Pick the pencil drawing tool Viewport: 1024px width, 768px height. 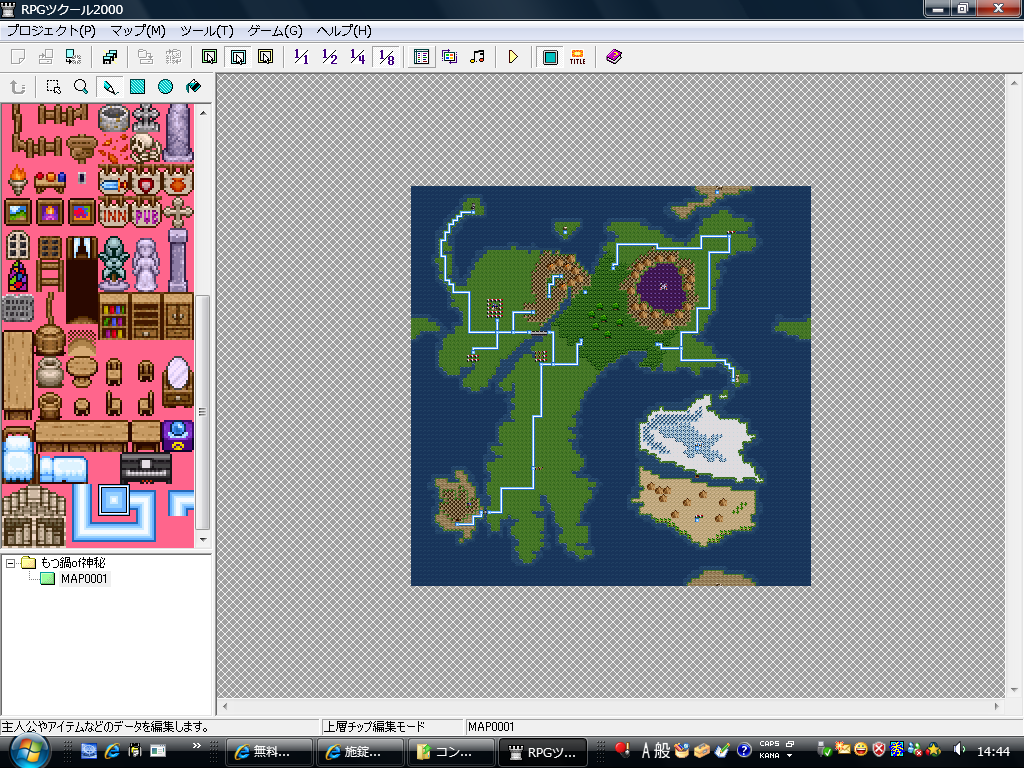109,87
